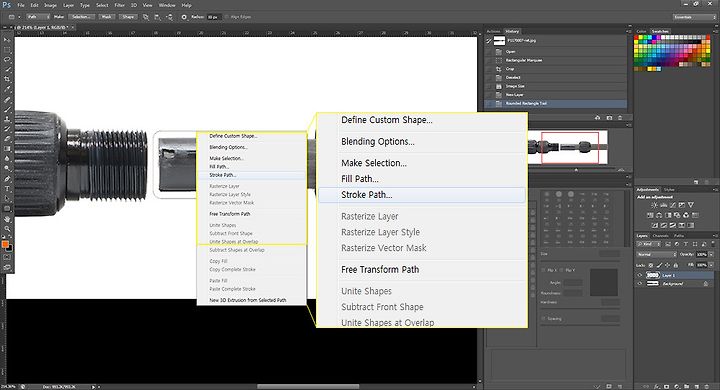720x390 pixels.
Task: Create new snapshot in History panel
Action: [x=609, y=118]
